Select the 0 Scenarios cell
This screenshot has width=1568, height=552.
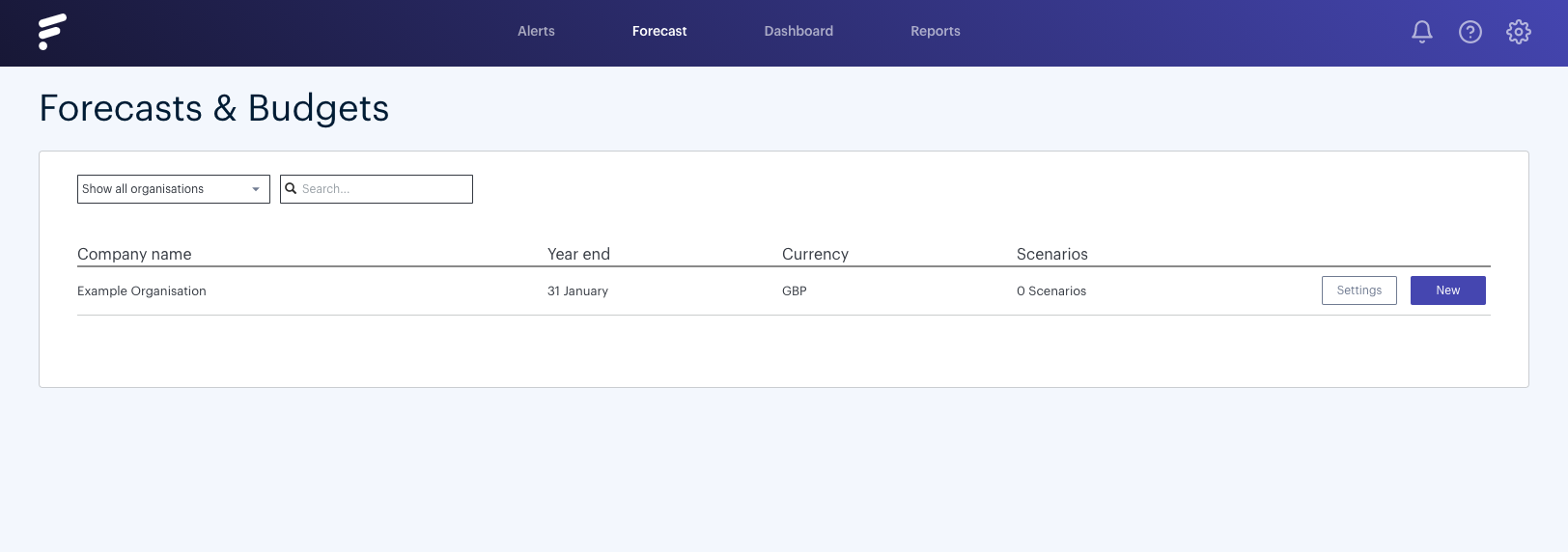(1050, 290)
